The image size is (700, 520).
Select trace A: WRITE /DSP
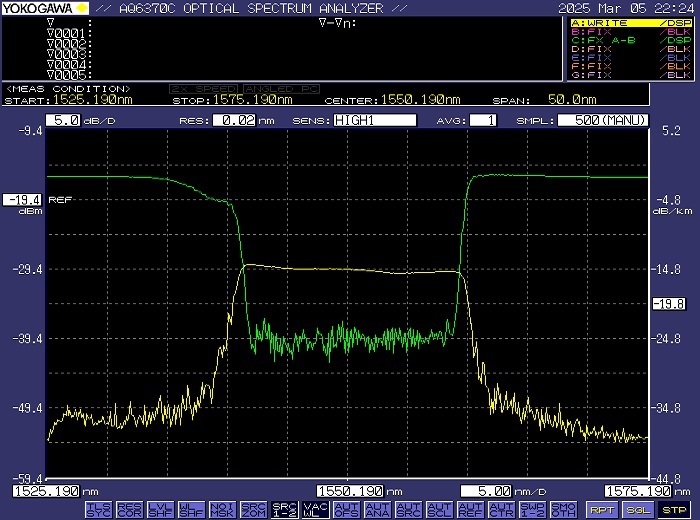pyautogui.click(x=631, y=23)
